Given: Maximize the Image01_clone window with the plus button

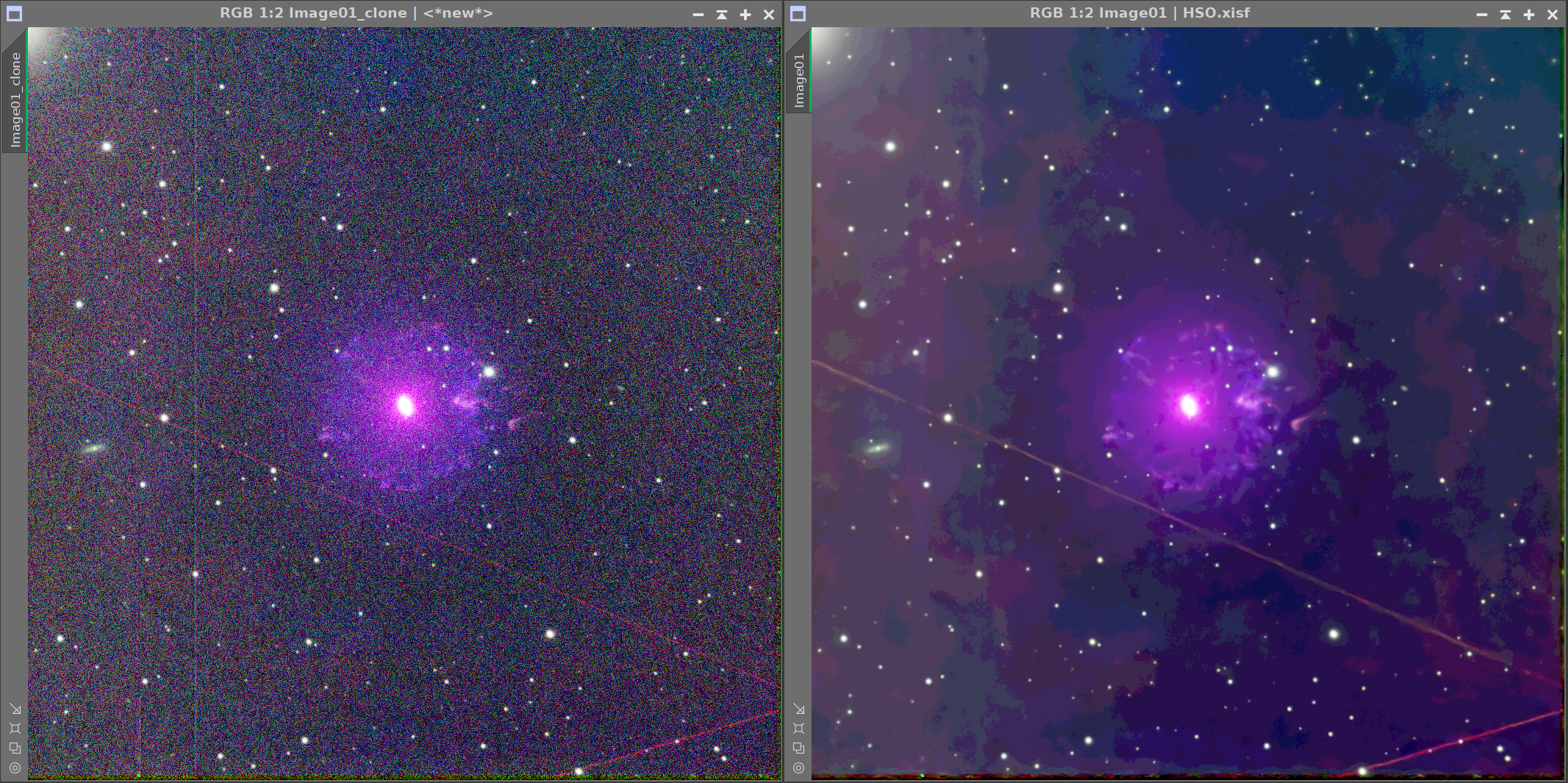Looking at the screenshot, I should coord(745,14).
